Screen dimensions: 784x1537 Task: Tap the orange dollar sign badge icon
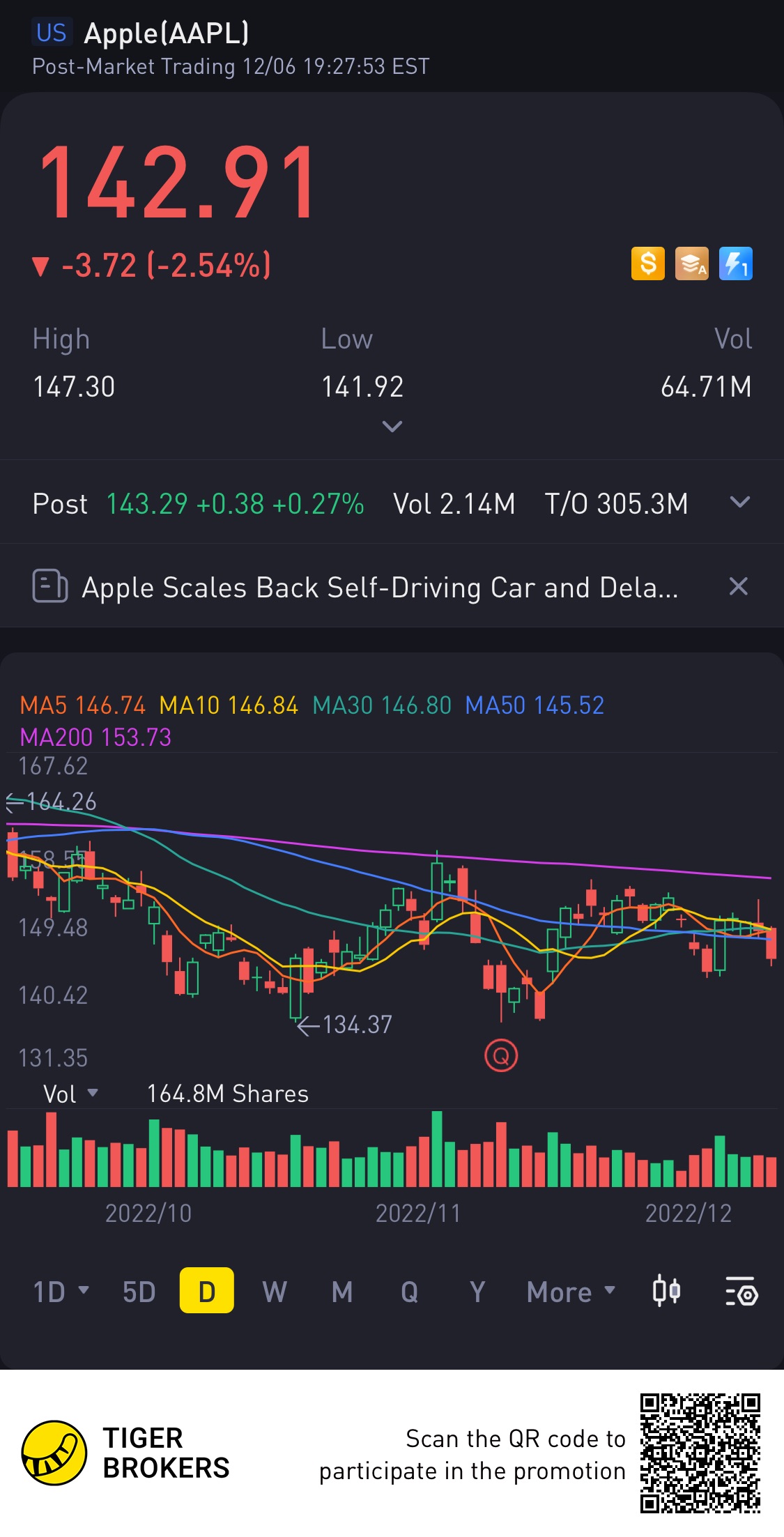(648, 263)
